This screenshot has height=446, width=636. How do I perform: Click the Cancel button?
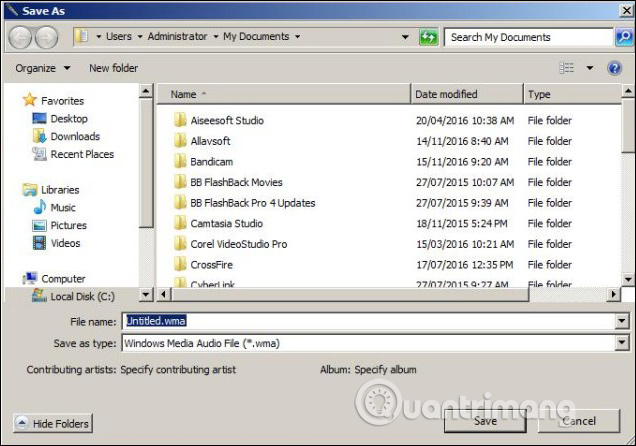pyautogui.click(x=579, y=421)
